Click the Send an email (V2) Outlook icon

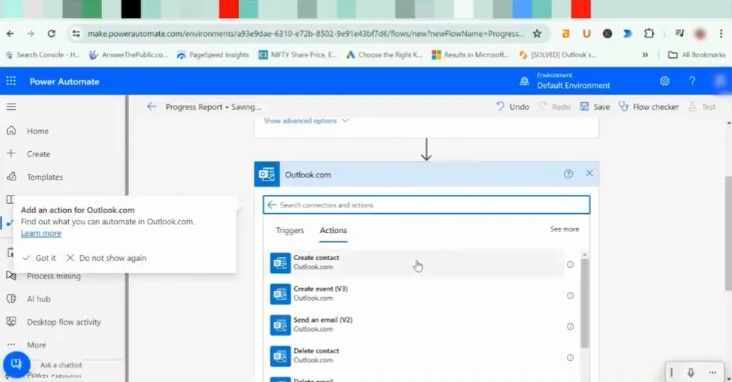[280, 325]
